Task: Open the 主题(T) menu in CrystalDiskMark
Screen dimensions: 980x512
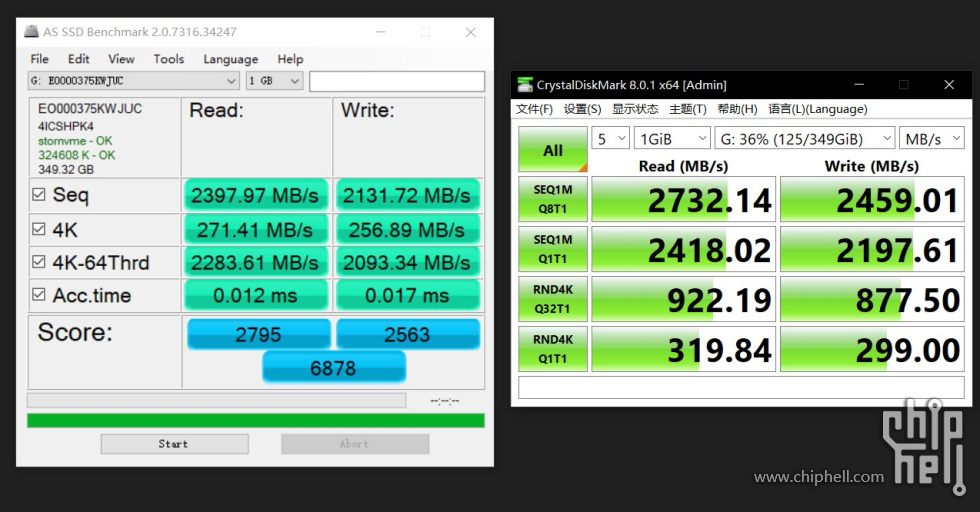Action: (x=688, y=109)
